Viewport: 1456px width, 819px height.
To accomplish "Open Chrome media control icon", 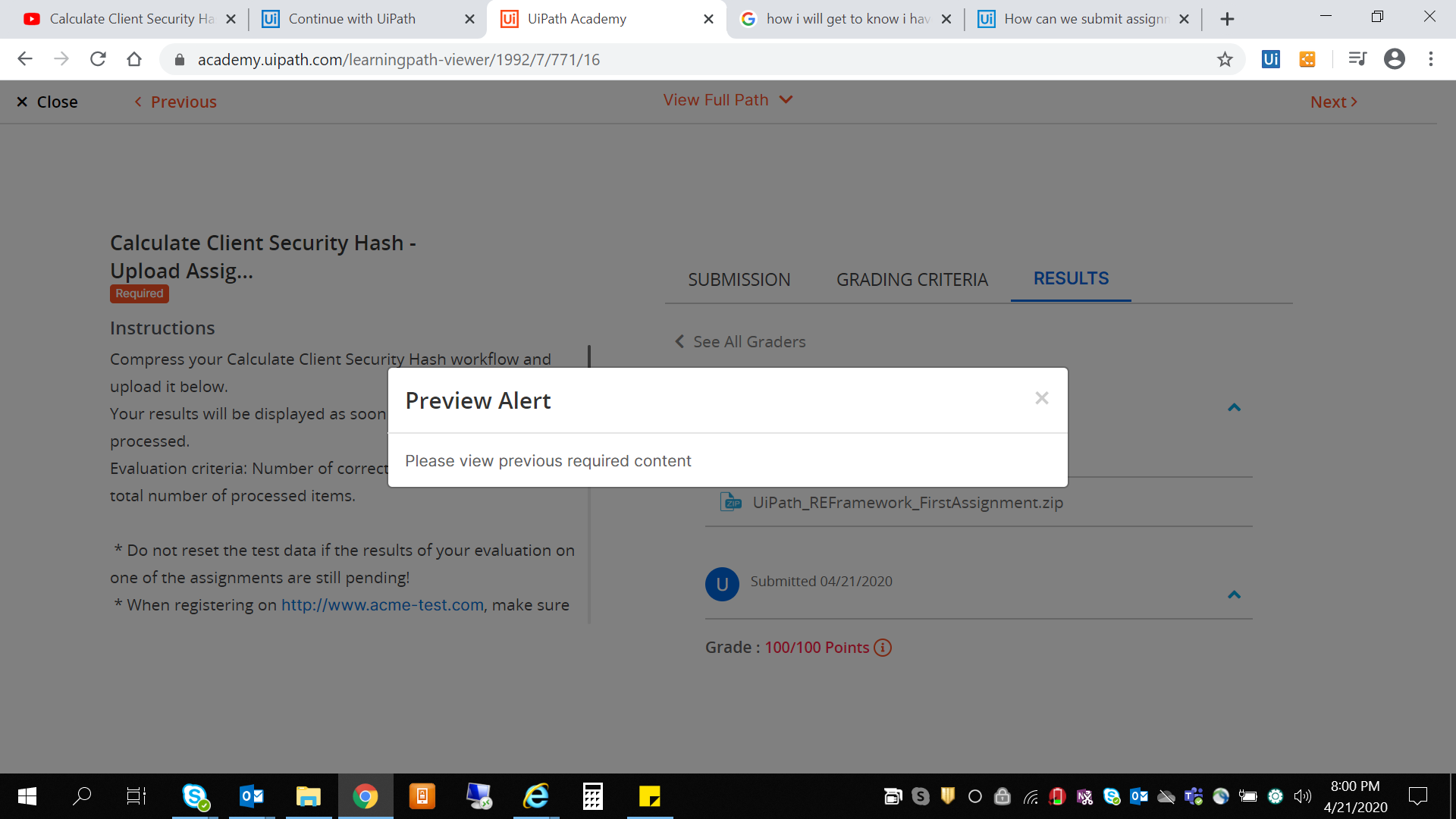I will point(1357,59).
